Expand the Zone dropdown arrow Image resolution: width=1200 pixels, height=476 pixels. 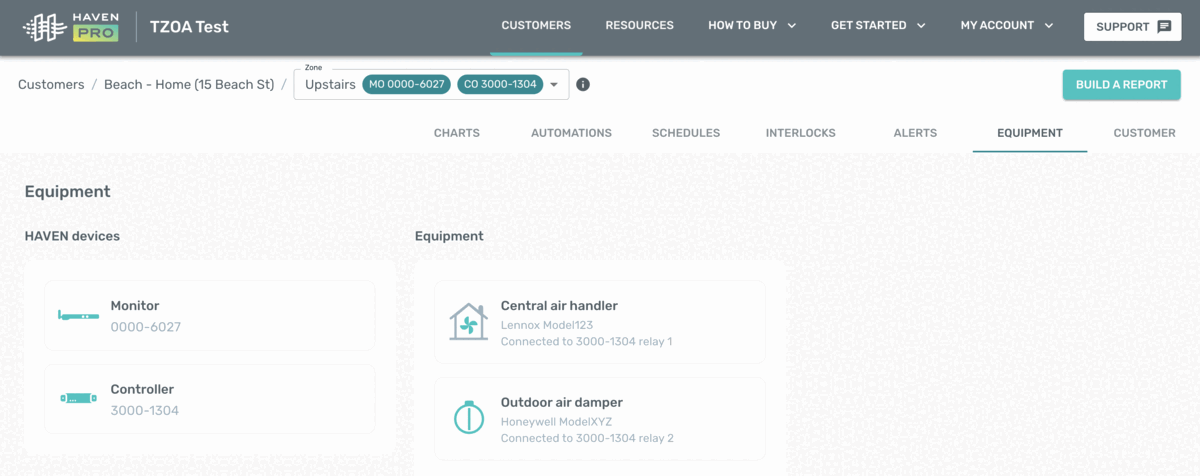coord(554,85)
